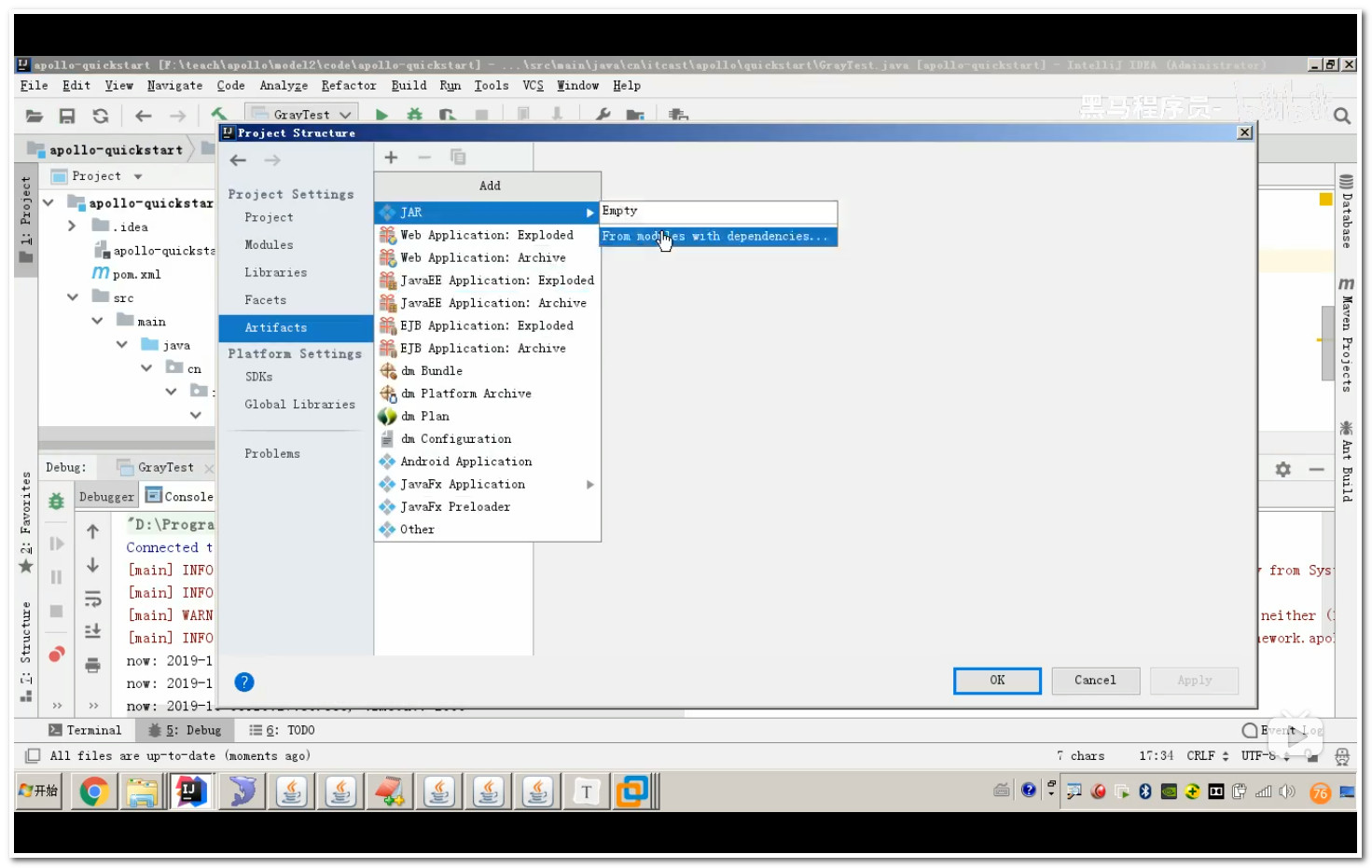The height and width of the screenshot is (868, 1372).
Task: Click the Windows Start button
Action: pyautogui.click(x=39, y=792)
